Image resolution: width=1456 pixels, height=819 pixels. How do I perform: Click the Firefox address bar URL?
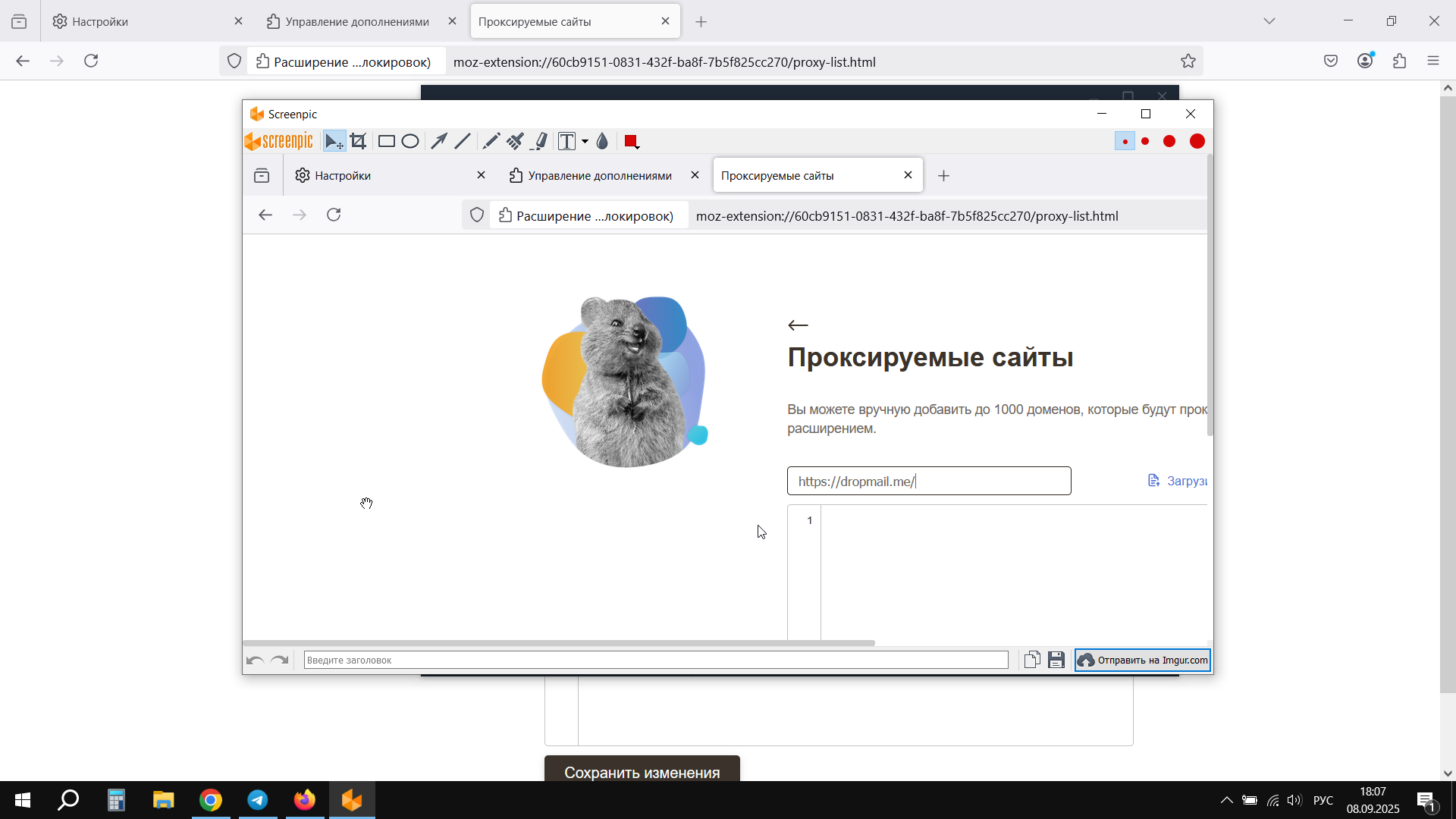tap(664, 62)
